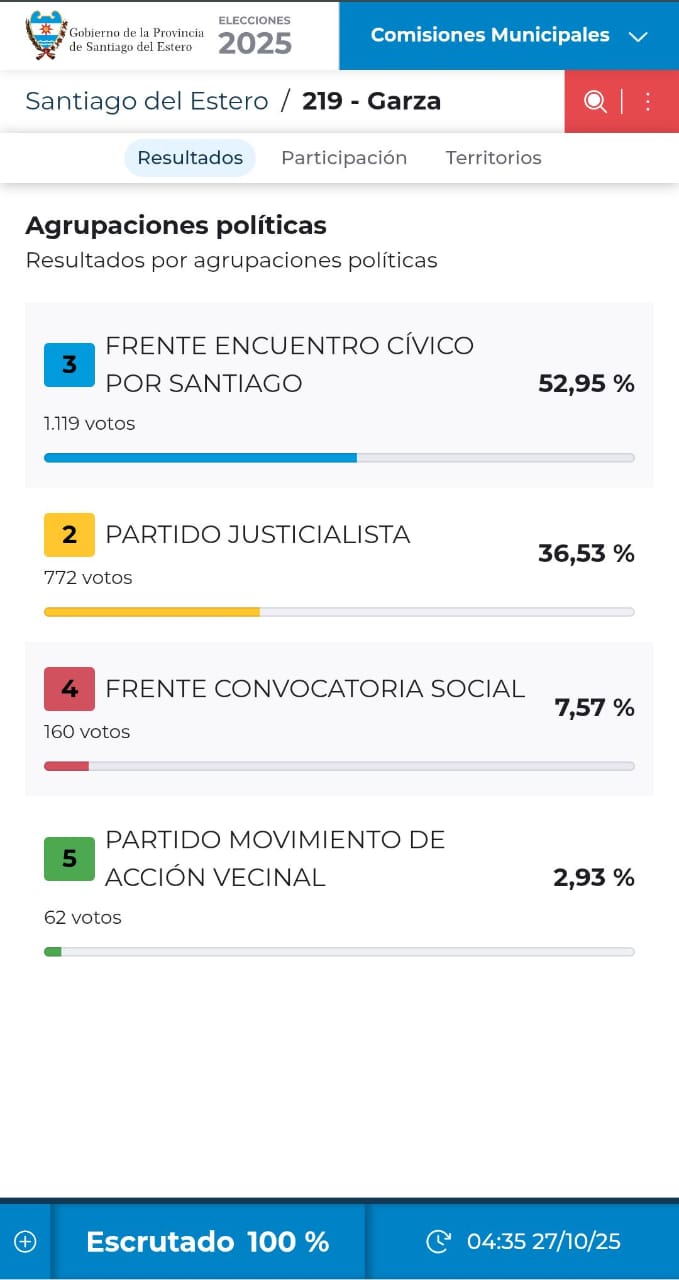
Task: Click the yellow number 2 party badge
Action: pyautogui.click(x=69, y=534)
